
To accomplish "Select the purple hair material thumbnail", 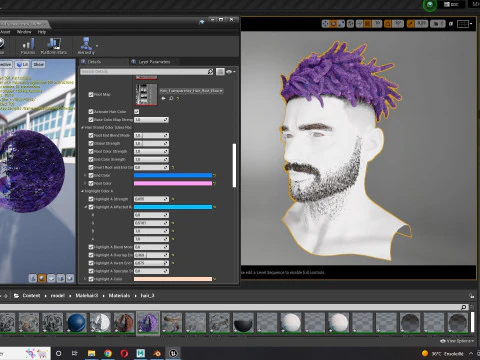I will pos(148,323).
